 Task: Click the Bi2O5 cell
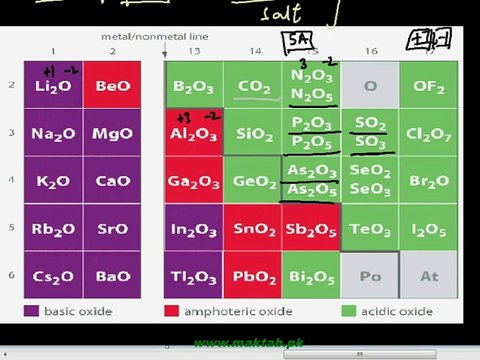pyautogui.click(x=311, y=275)
